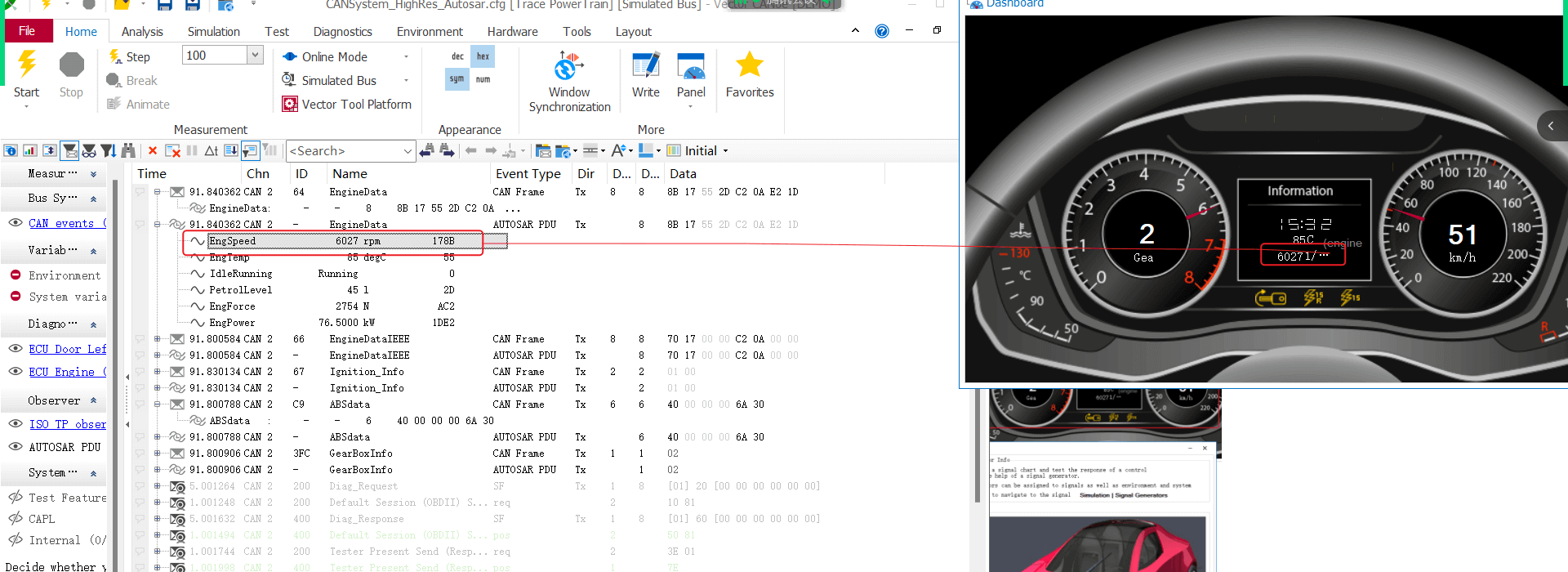Switch to the Diagnostics tab
This screenshot has height=572, width=1568.
coord(343,32)
